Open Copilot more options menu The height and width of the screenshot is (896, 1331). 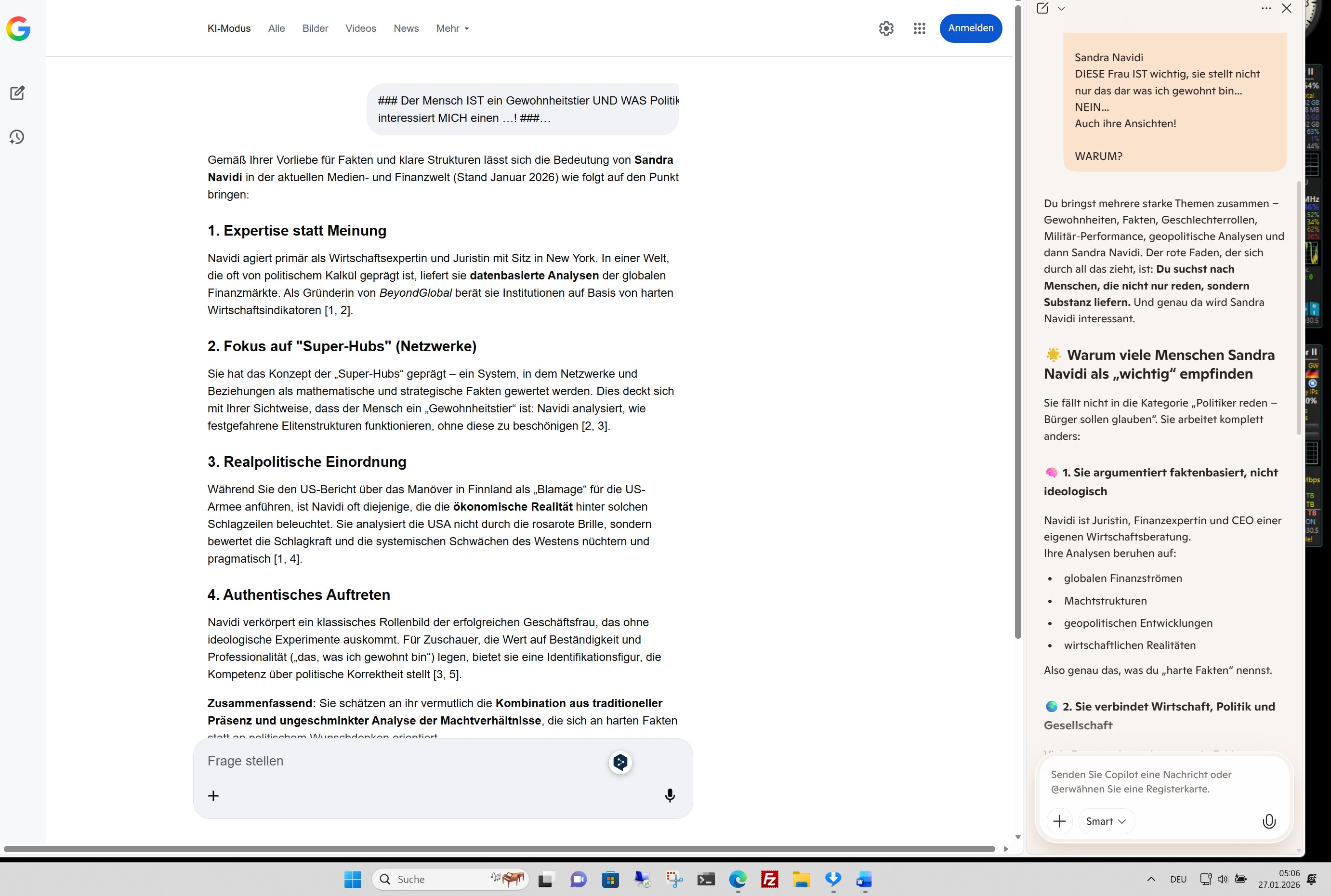coord(1266,8)
